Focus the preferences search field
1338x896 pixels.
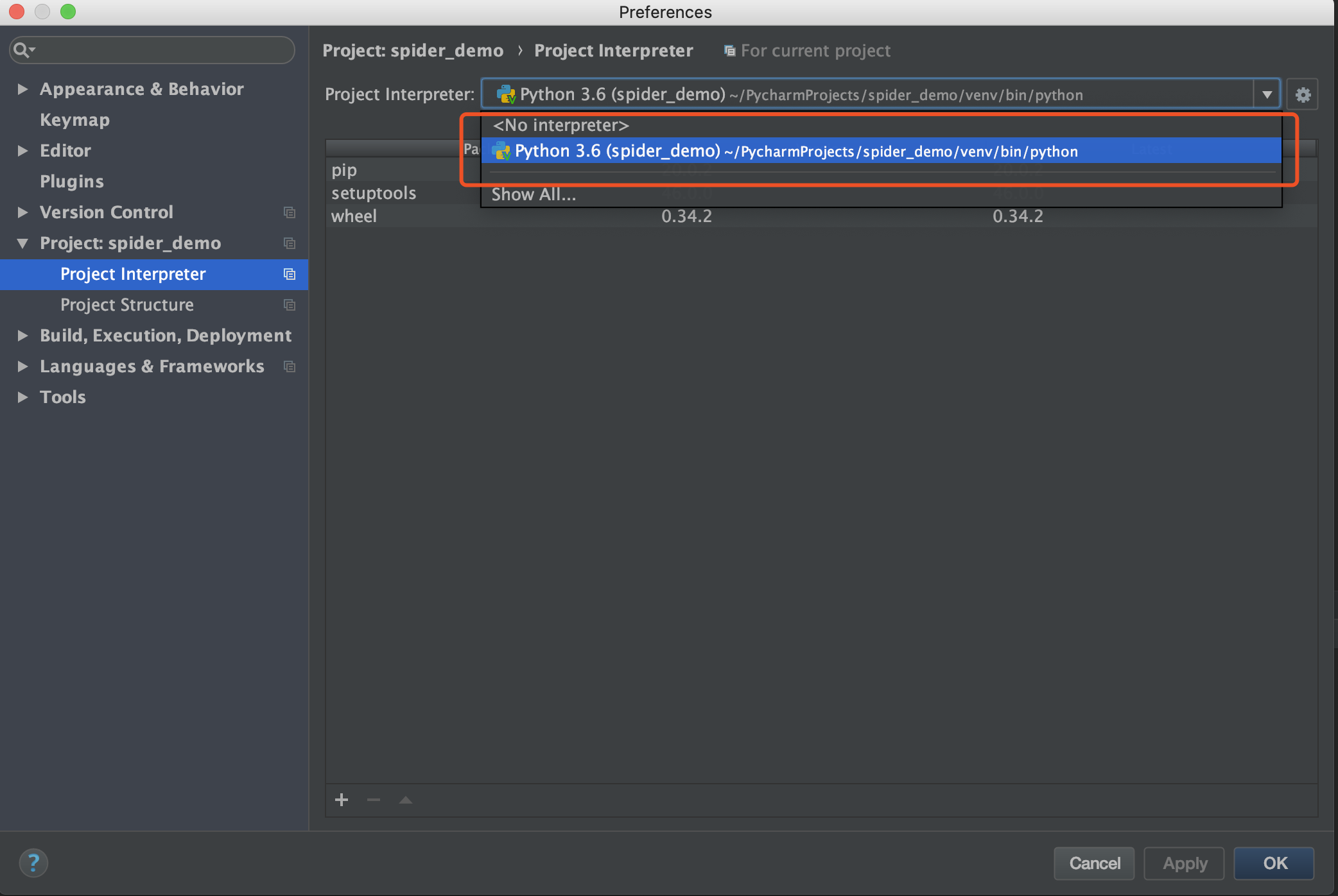(161, 50)
